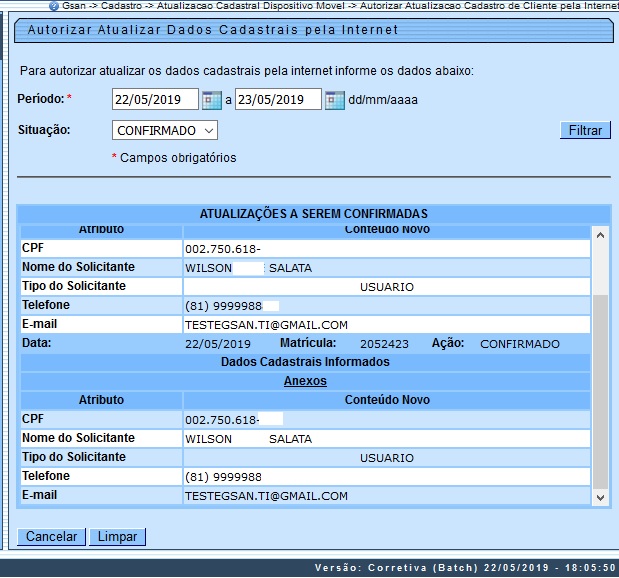The height and width of the screenshot is (578, 619).
Task: Click the Limpar button
Action: coord(117,537)
